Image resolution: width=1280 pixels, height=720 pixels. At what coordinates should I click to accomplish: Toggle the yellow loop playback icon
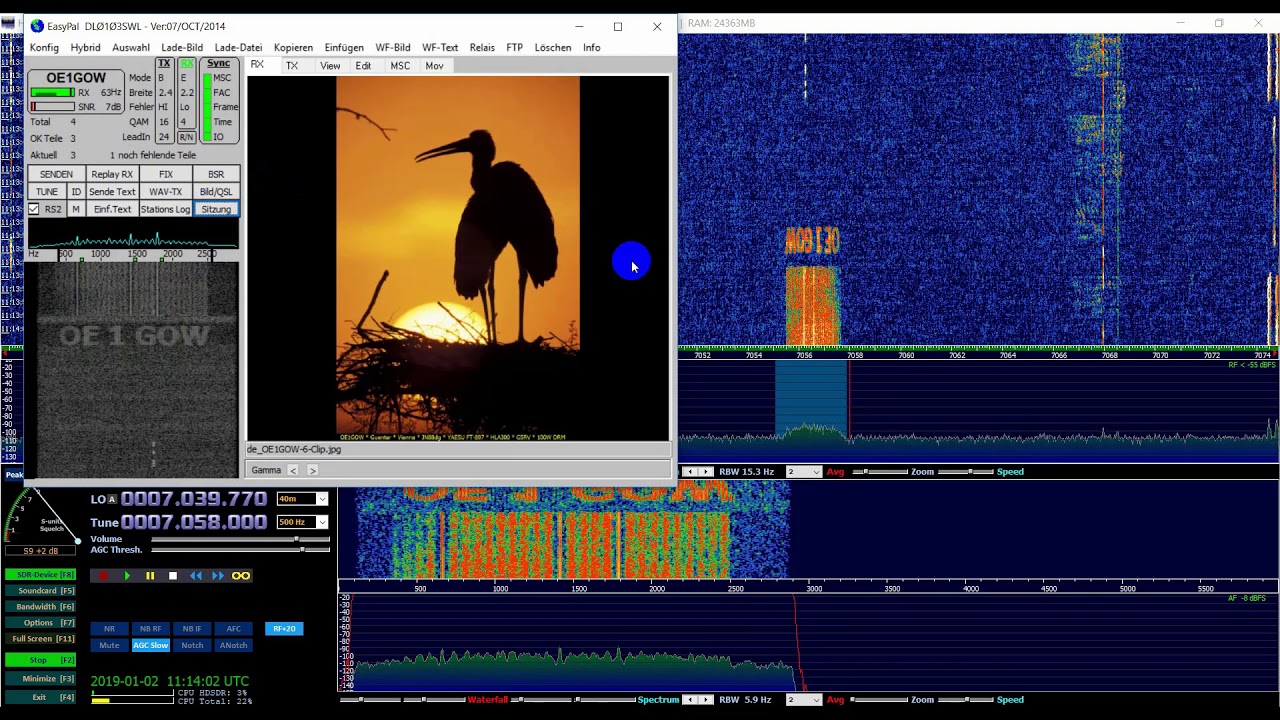pos(241,576)
